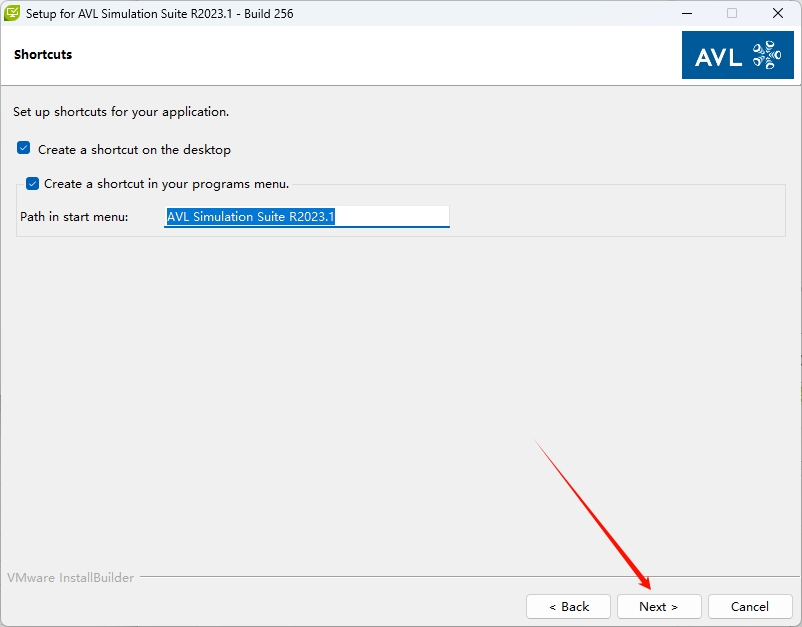
Task: Click the 'Path in start menu:' label
Action: [x=74, y=217]
